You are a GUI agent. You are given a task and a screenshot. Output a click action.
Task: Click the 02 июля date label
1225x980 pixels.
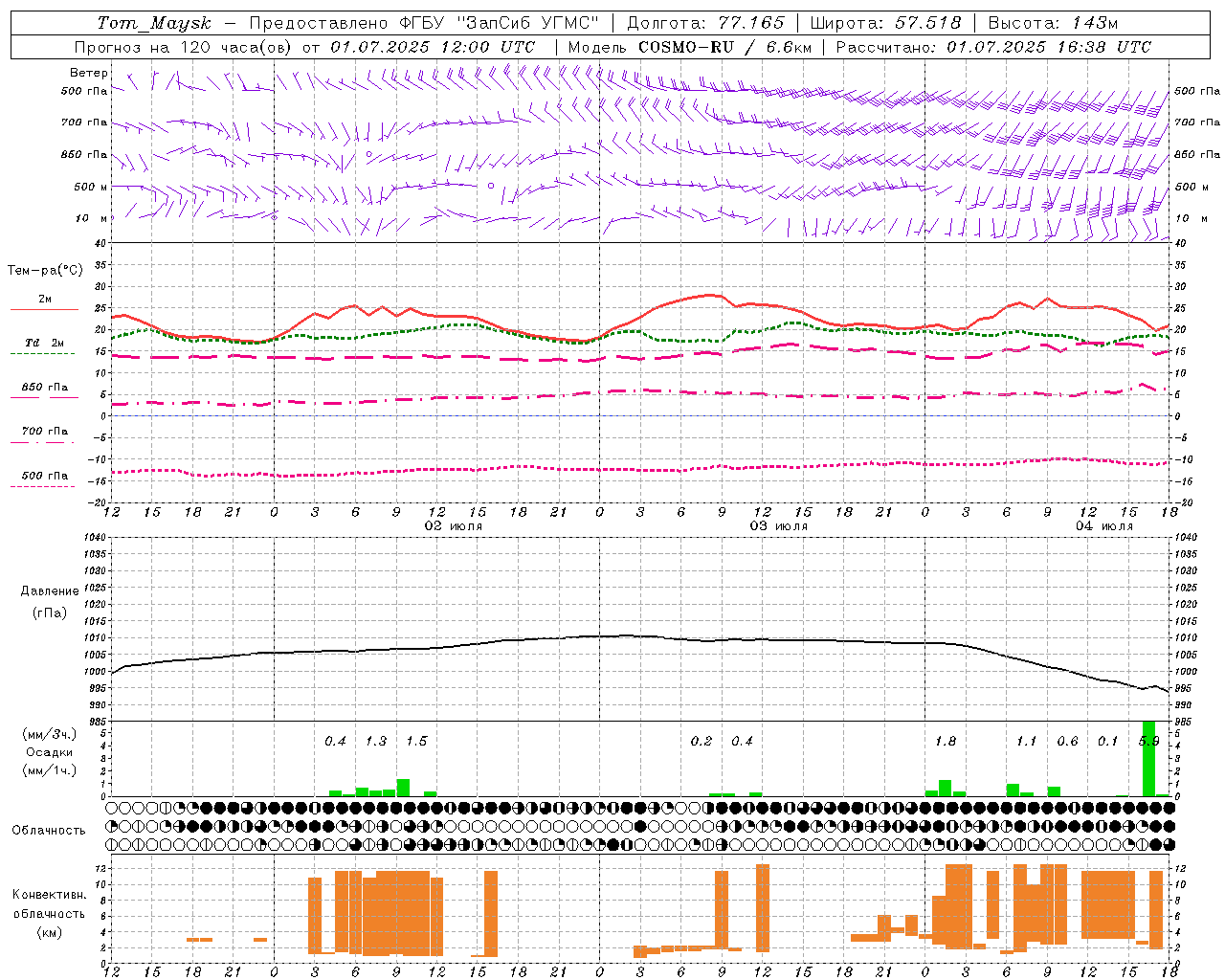(x=454, y=526)
